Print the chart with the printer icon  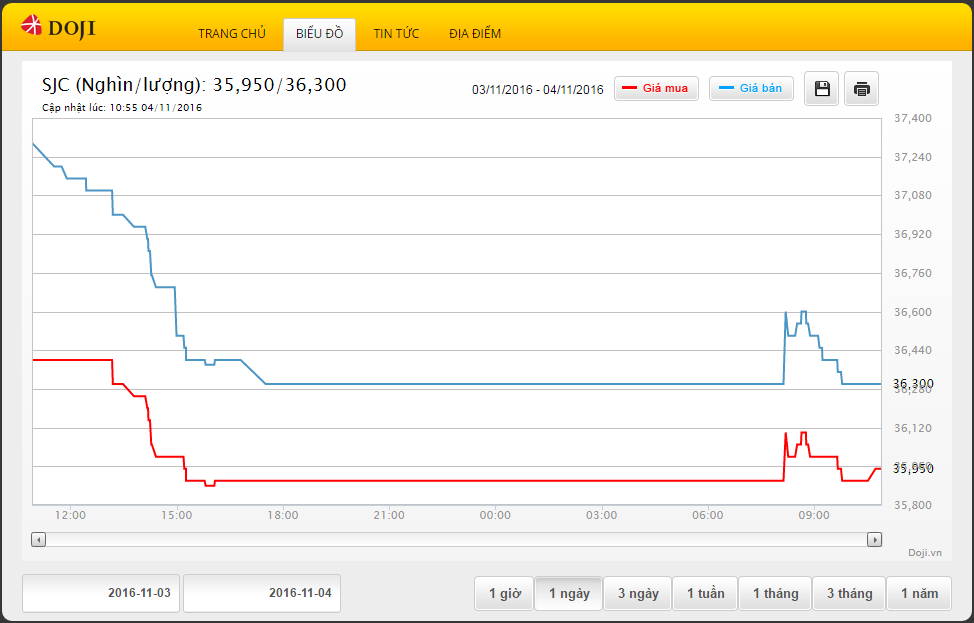862,88
